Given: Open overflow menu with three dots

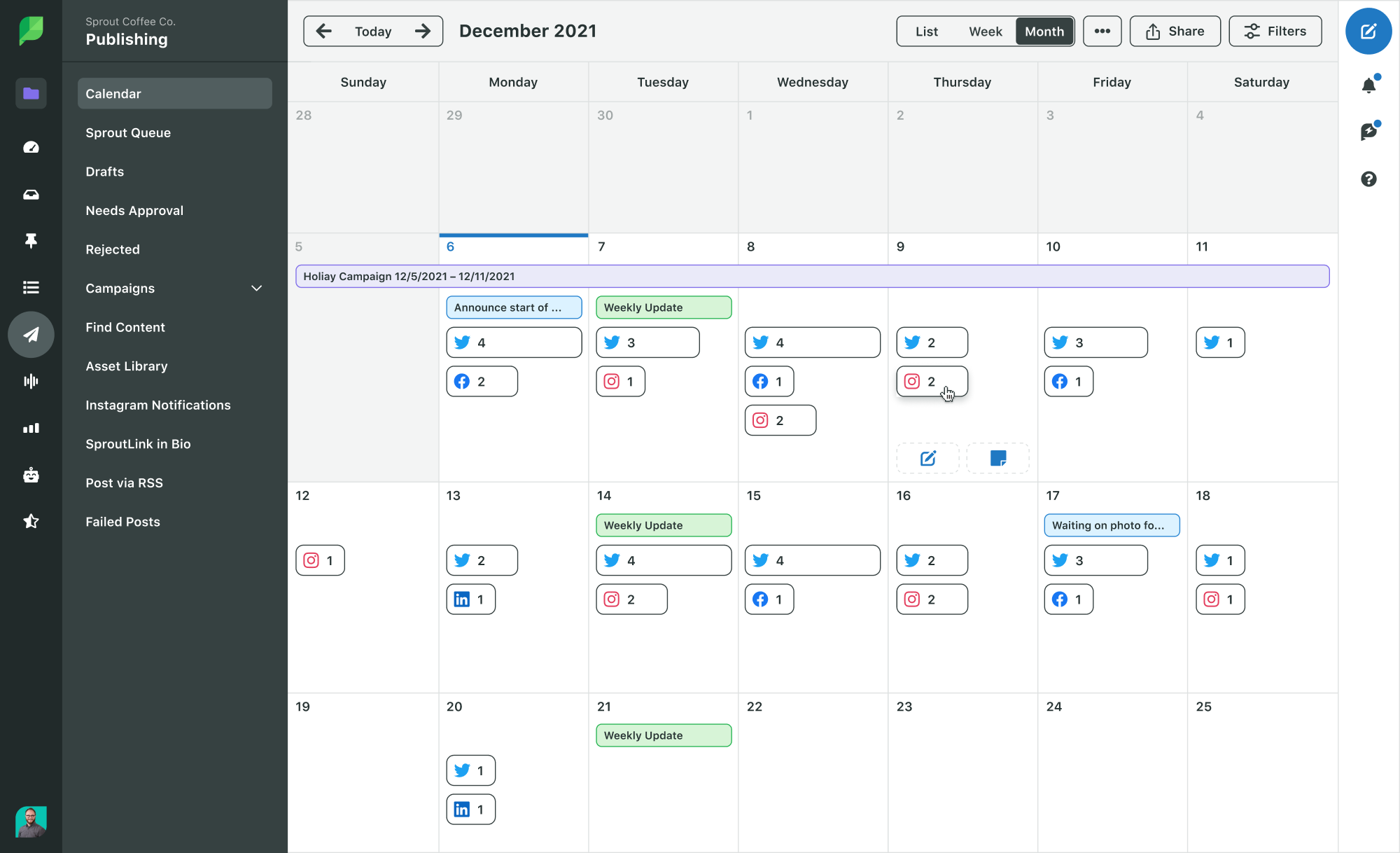Looking at the screenshot, I should click(1102, 31).
